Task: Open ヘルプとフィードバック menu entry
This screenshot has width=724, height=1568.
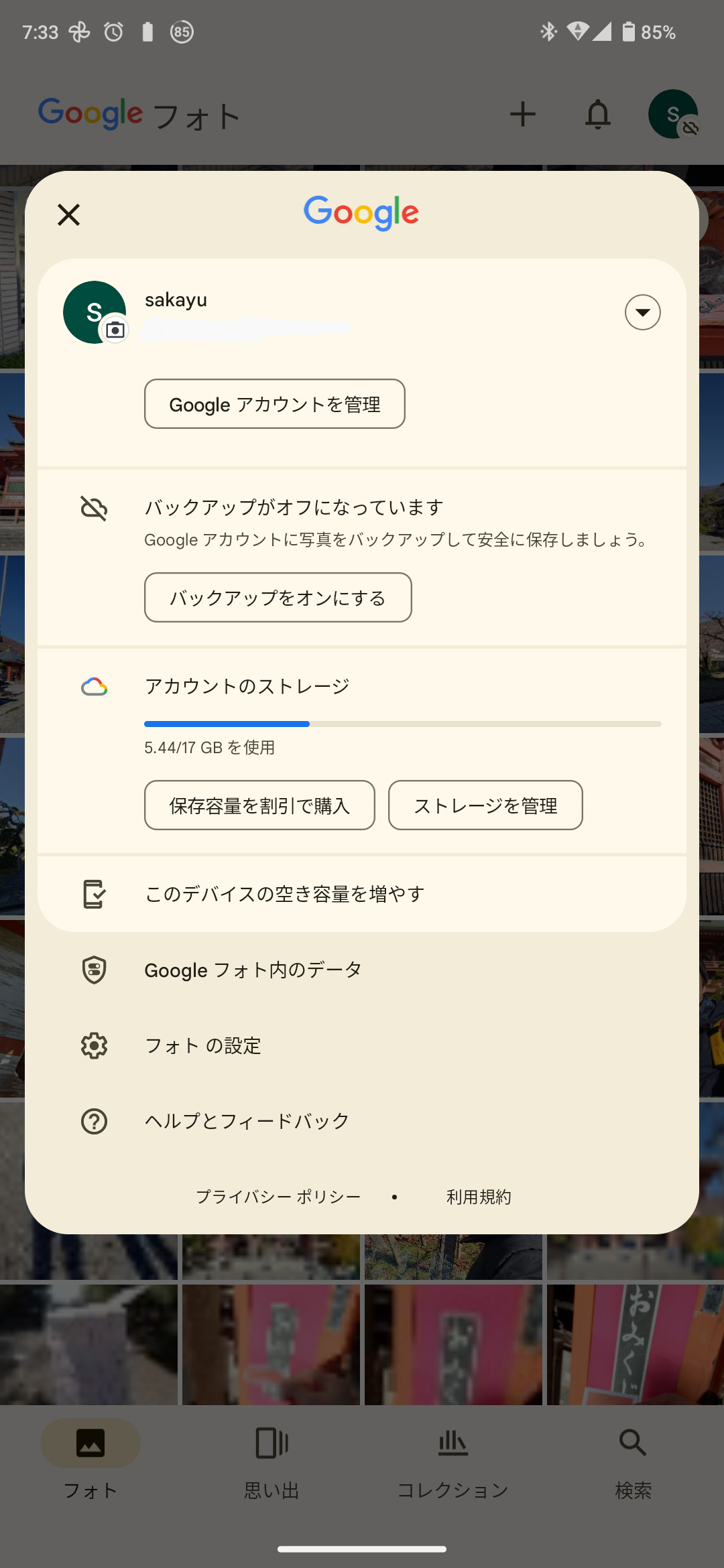Action: pyautogui.click(x=247, y=1121)
